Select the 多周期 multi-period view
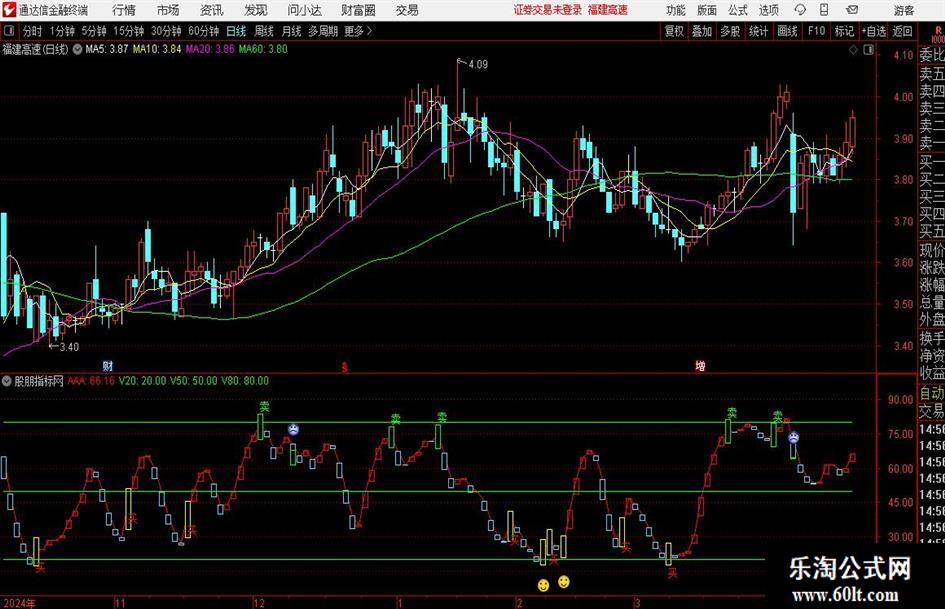The height and width of the screenshot is (609, 945). click(x=322, y=31)
